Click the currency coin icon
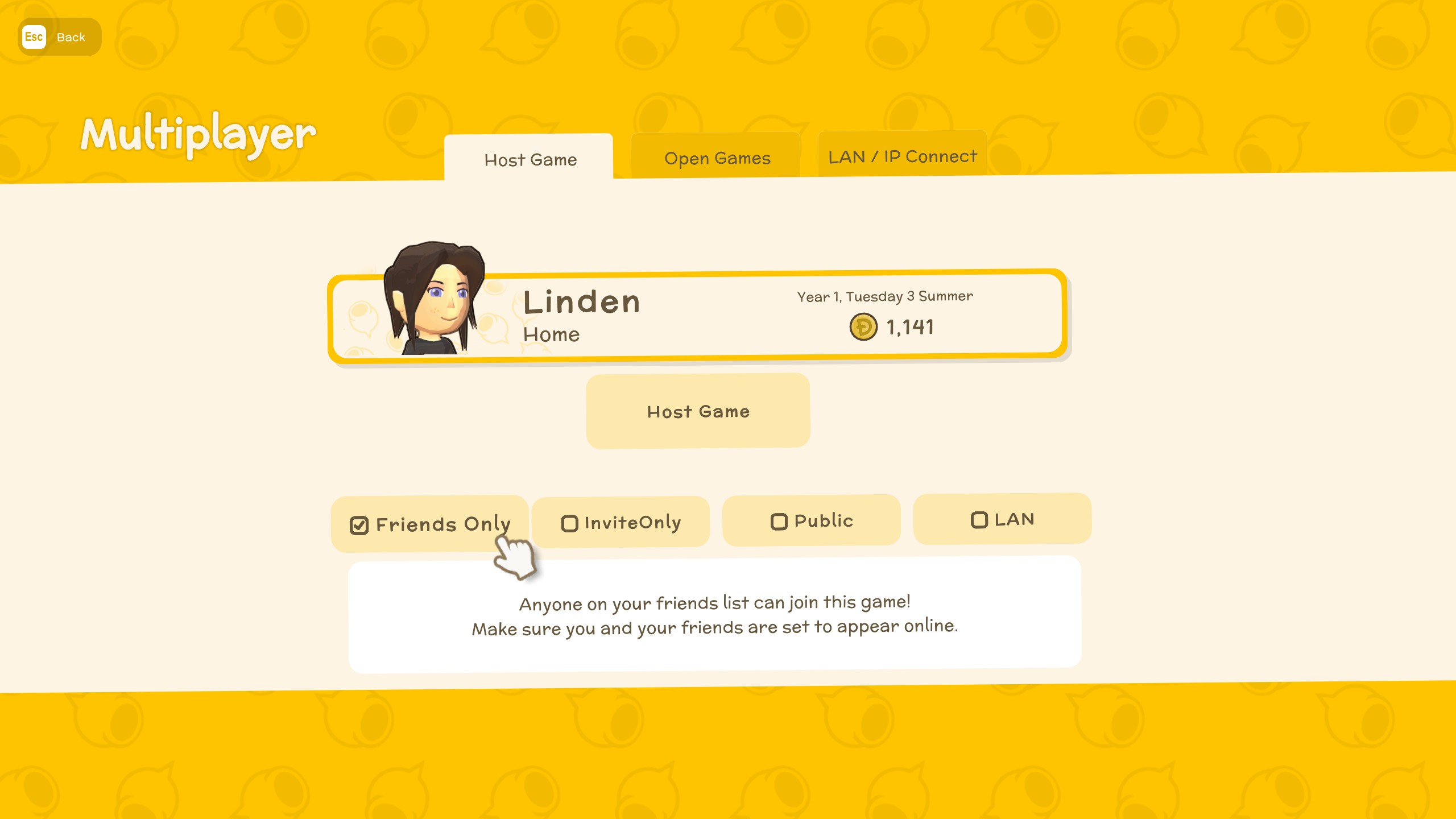 pos(860,326)
